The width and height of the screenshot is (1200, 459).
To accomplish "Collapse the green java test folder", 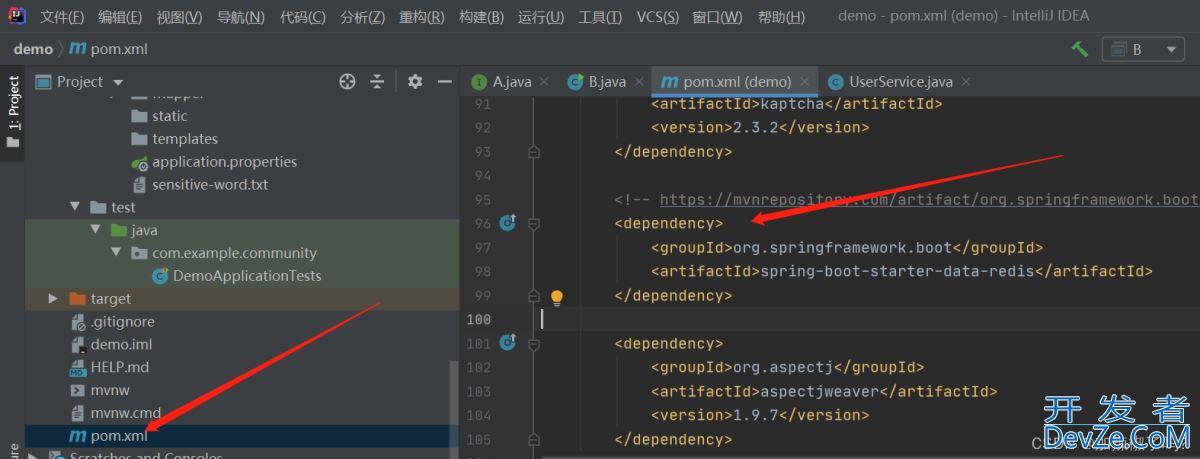I will coord(97,230).
